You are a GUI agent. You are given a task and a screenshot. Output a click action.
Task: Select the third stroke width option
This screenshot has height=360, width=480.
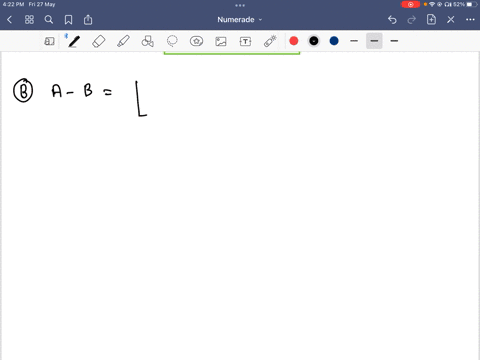click(394, 41)
